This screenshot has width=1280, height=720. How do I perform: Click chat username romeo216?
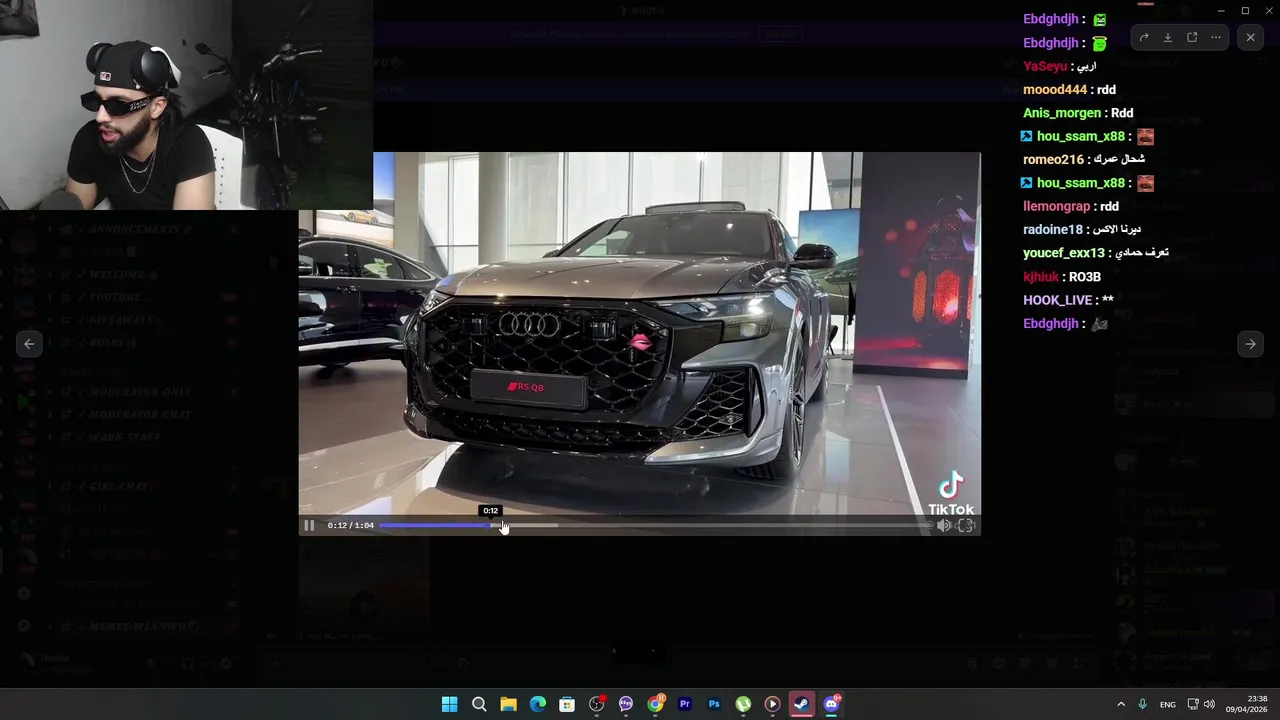(1054, 160)
